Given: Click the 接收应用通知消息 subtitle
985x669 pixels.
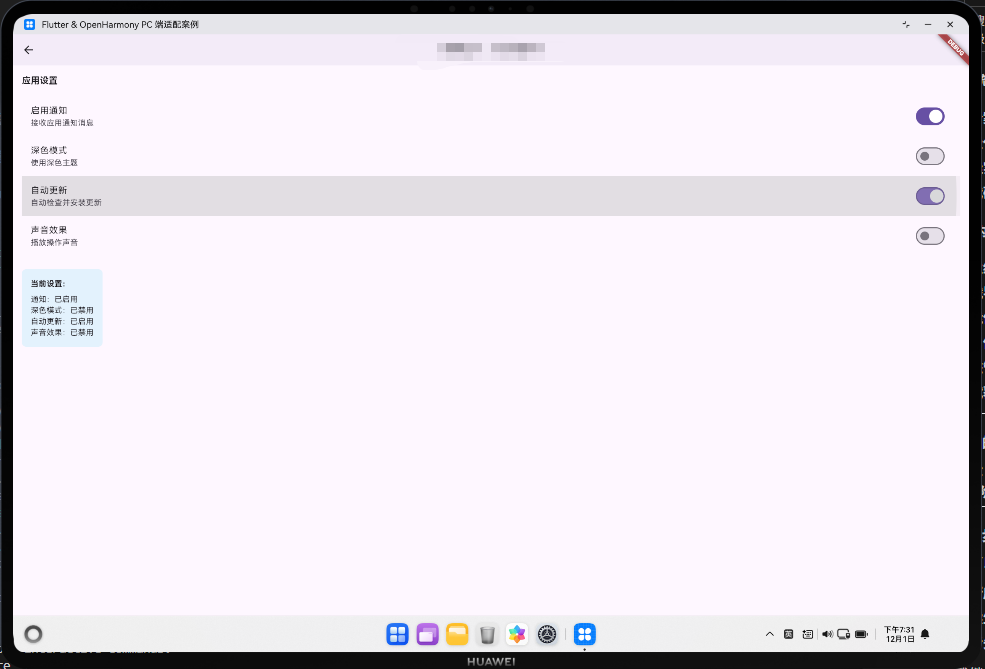Looking at the screenshot, I should coord(62,122).
